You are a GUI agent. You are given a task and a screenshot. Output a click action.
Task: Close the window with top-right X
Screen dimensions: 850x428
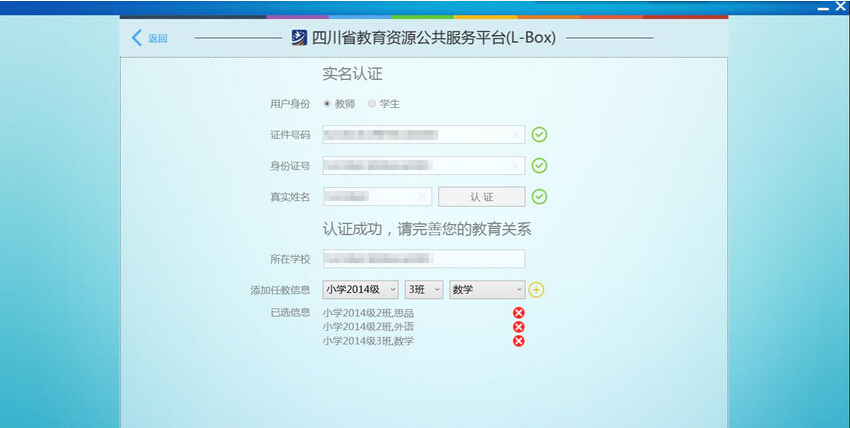point(840,7)
